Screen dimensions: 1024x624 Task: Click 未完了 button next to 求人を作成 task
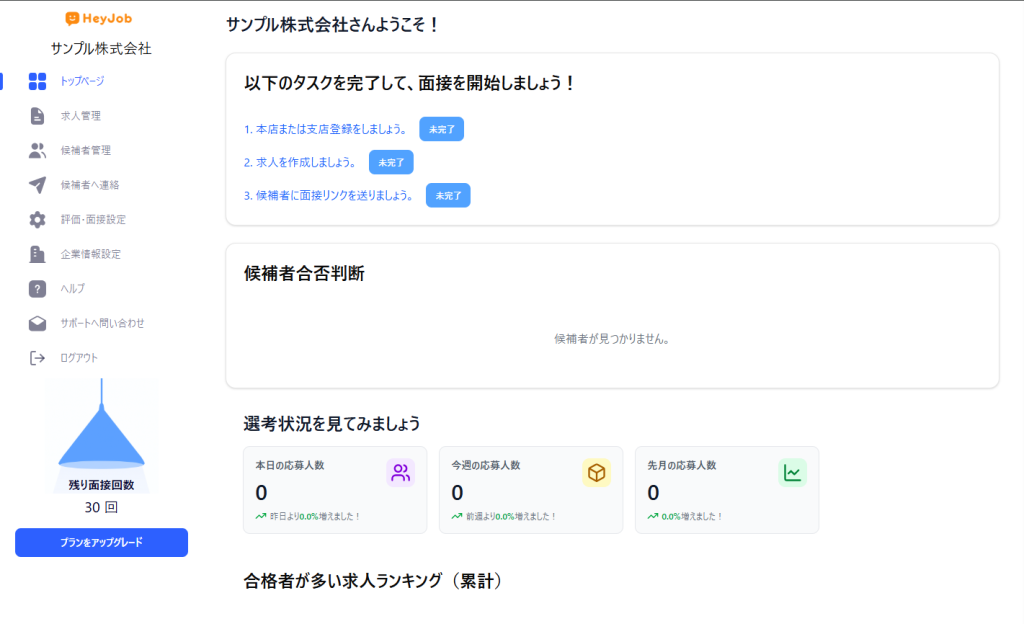click(391, 162)
